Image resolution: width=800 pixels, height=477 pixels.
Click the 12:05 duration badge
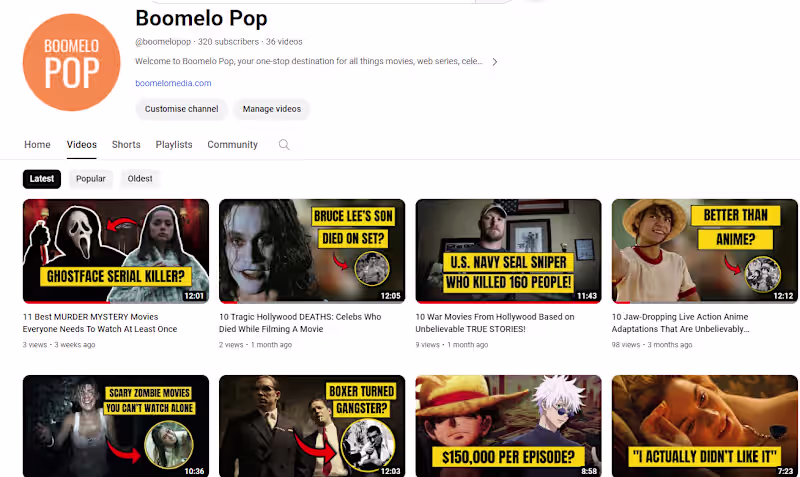[x=390, y=296]
